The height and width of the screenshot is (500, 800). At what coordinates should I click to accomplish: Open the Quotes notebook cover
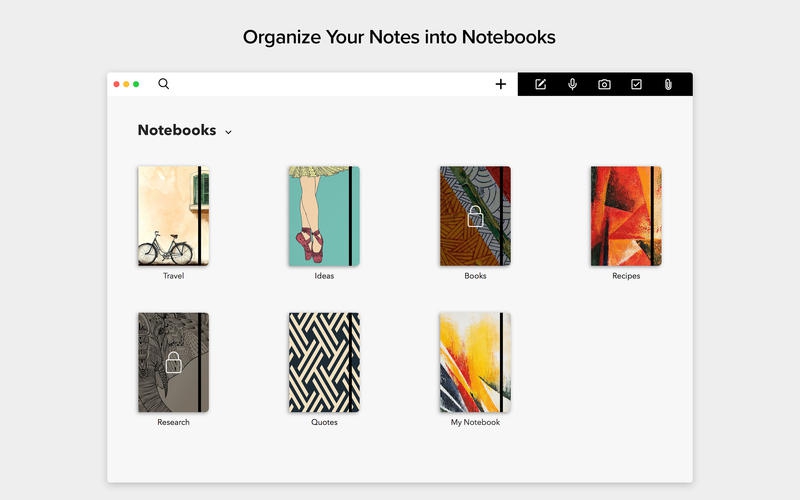324,362
